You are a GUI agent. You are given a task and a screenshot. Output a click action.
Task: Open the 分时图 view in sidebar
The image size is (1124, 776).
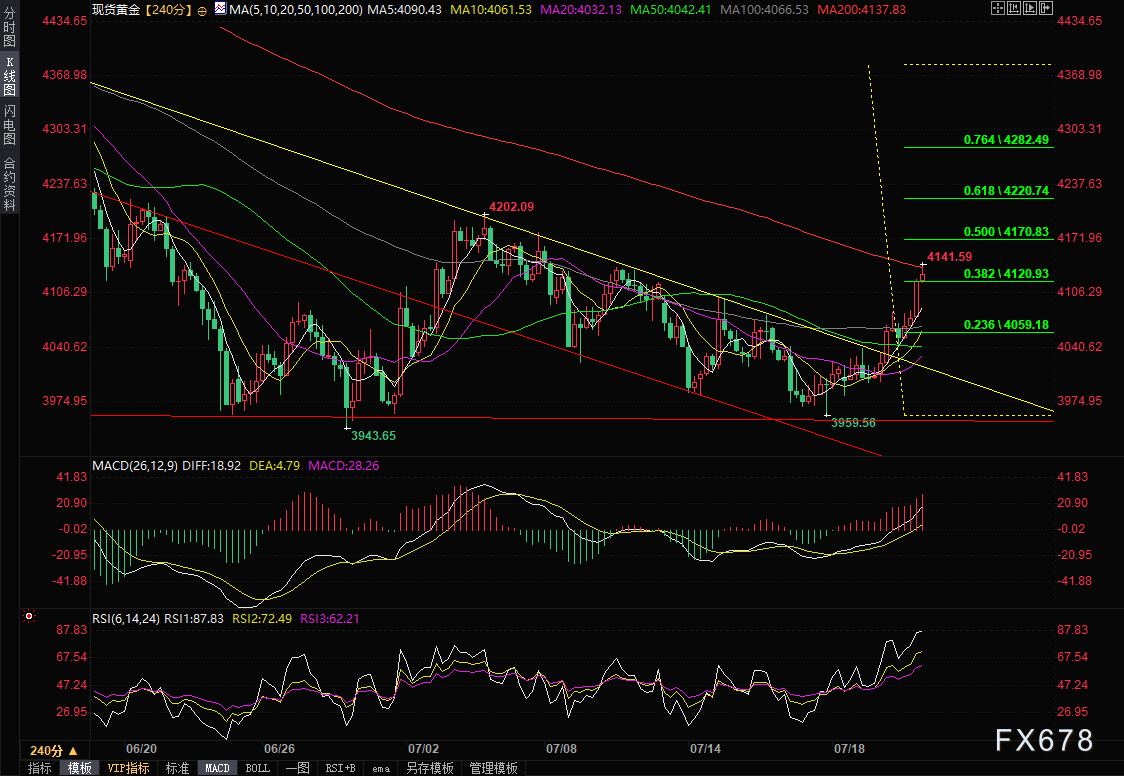[x=9, y=29]
